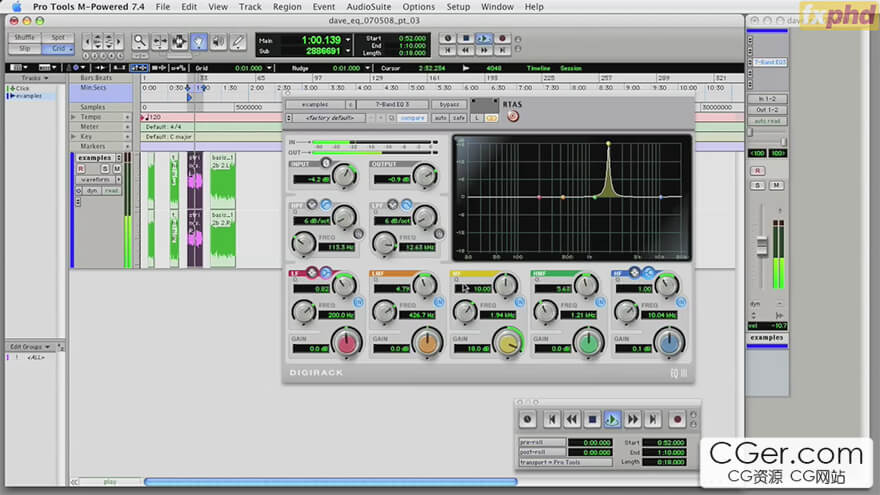
Task: Toggle HMF band IN enable button
Action: [601, 302]
